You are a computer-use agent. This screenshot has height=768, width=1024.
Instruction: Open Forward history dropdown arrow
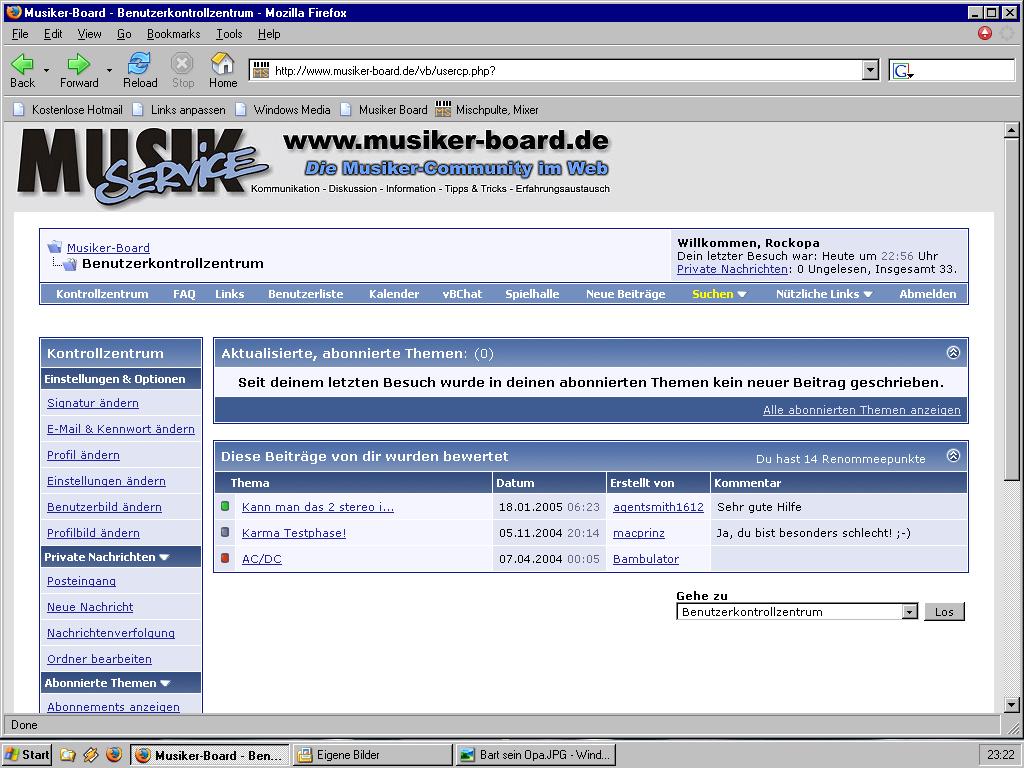pyautogui.click(x=109, y=70)
